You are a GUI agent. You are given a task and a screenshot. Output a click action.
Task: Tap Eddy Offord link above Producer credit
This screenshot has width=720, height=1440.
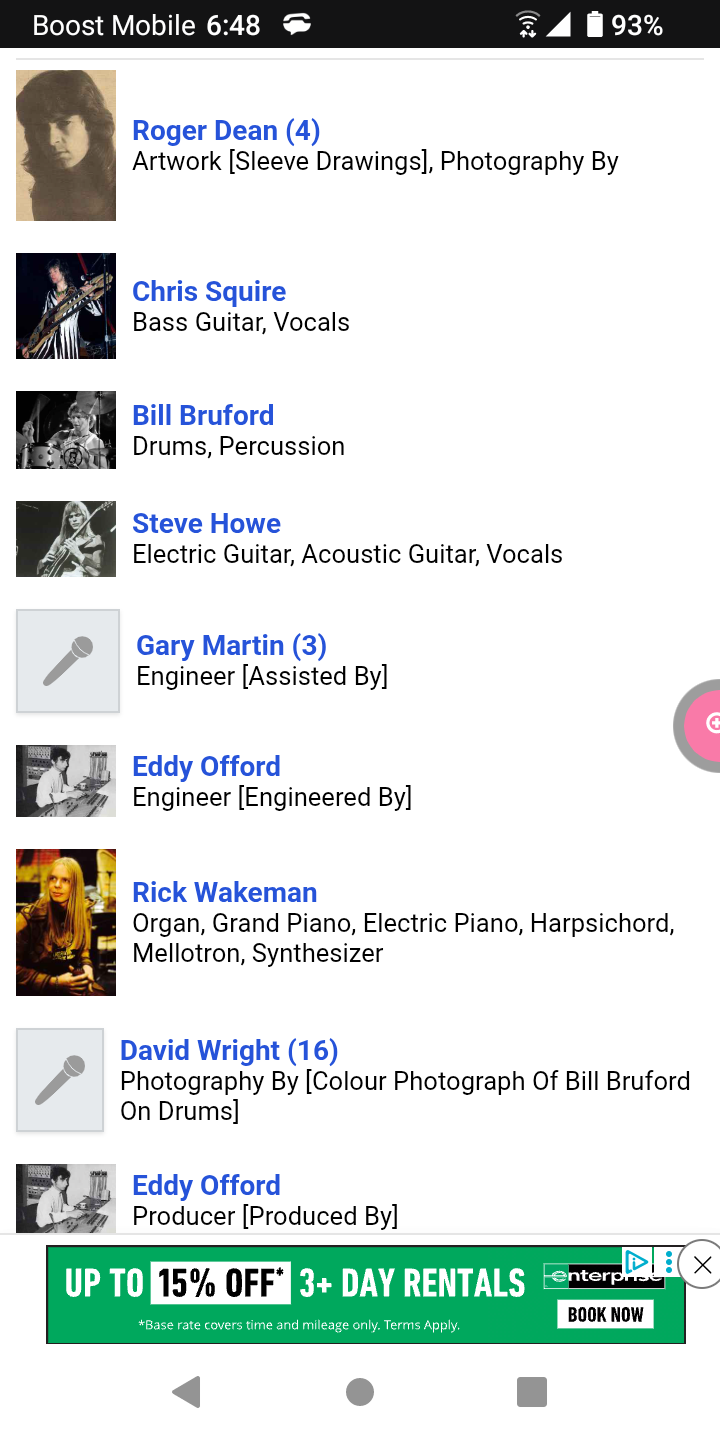pos(206,1185)
